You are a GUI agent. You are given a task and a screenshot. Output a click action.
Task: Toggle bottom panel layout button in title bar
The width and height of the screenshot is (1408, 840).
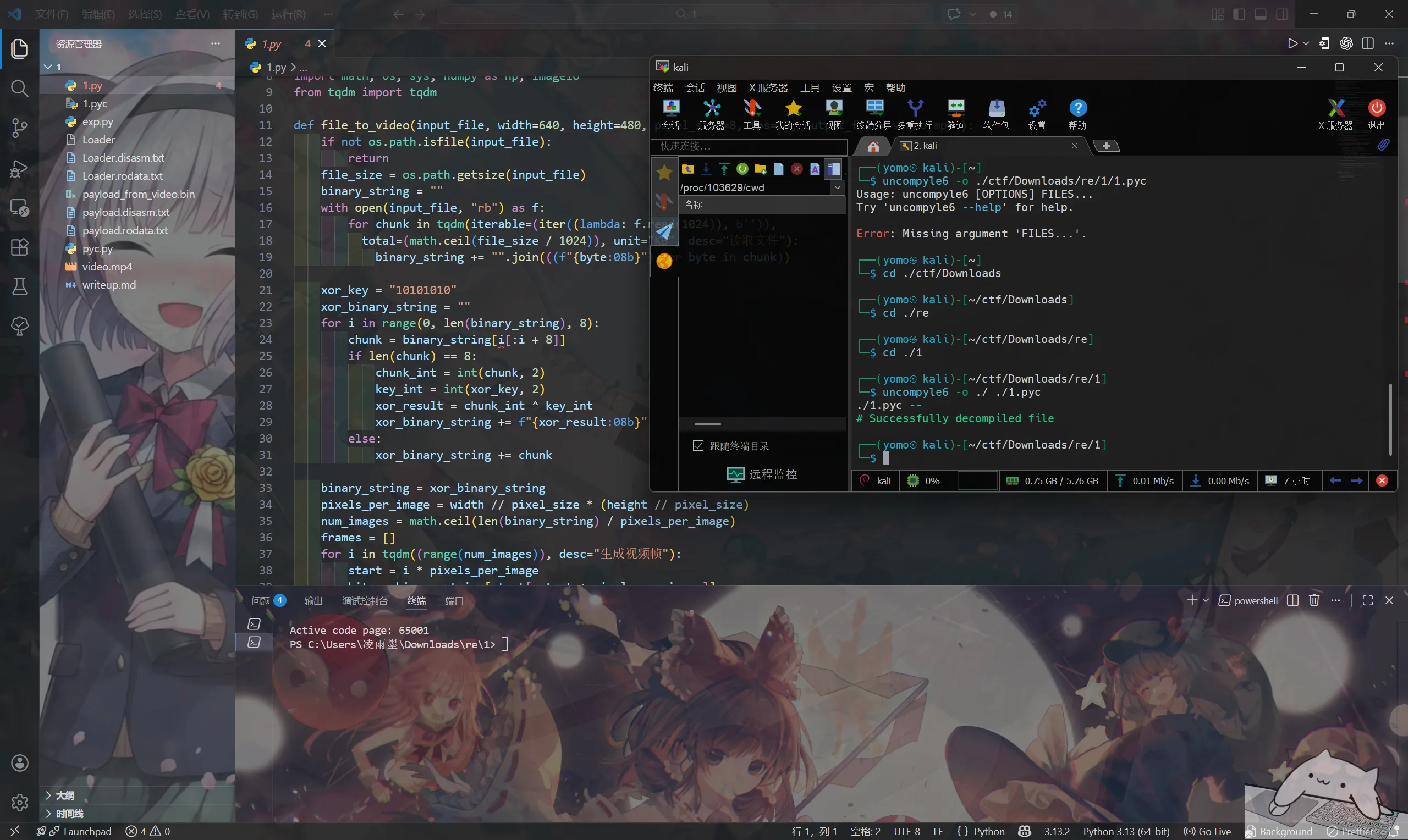[x=1260, y=14]
